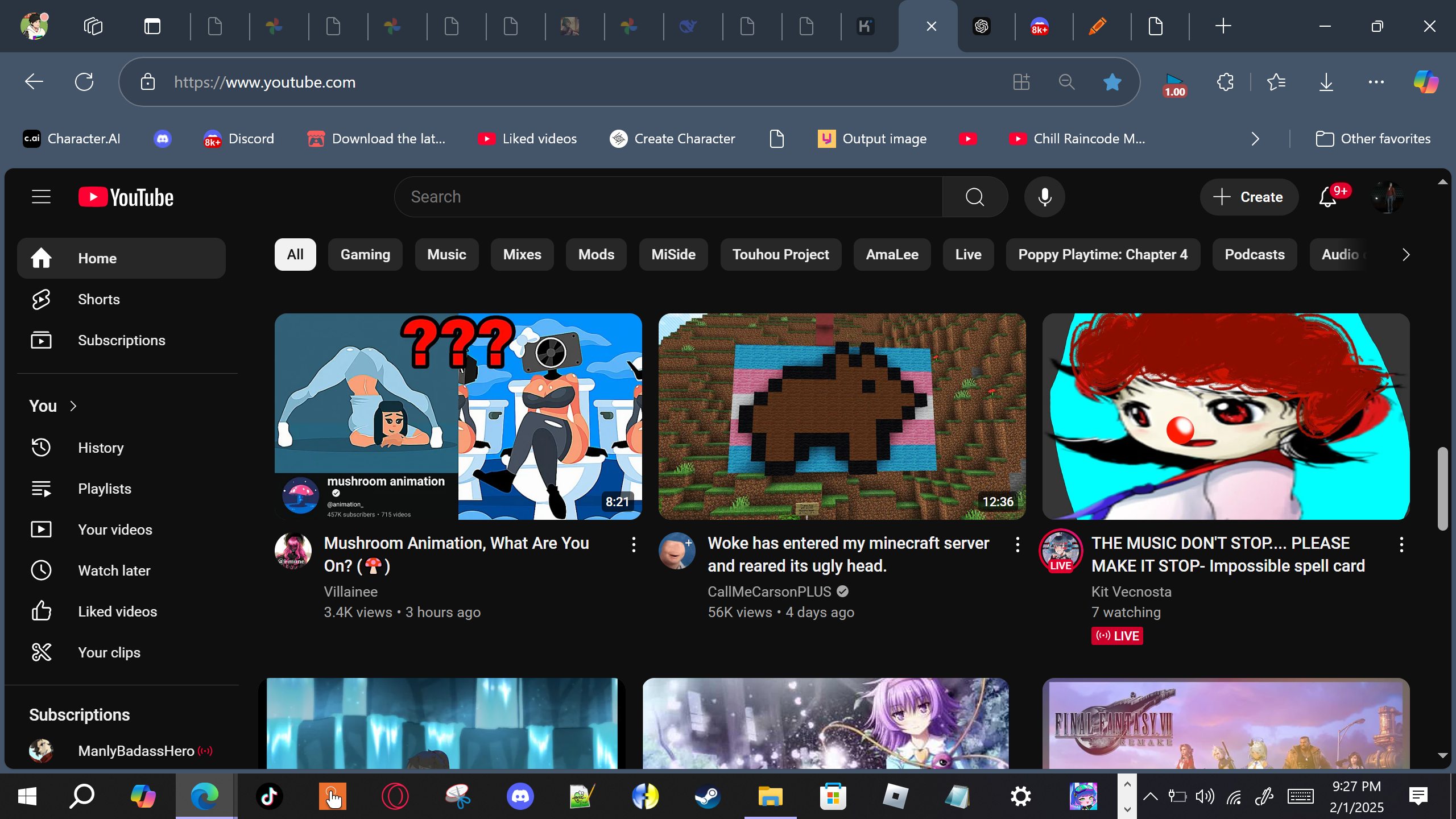1456x819 pixels.
Task: Click the YouTube voice search microphone icon
Action: (1044, 197)
